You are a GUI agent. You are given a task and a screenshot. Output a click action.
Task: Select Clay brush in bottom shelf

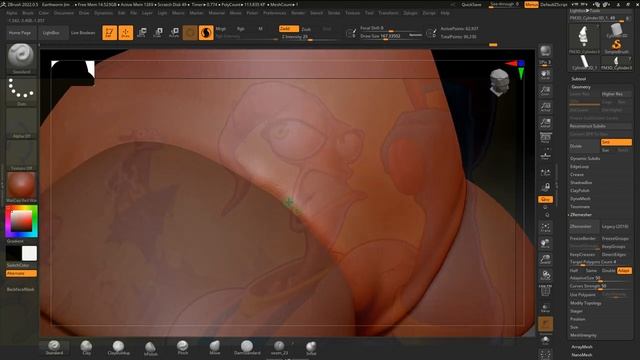point(86,348)
